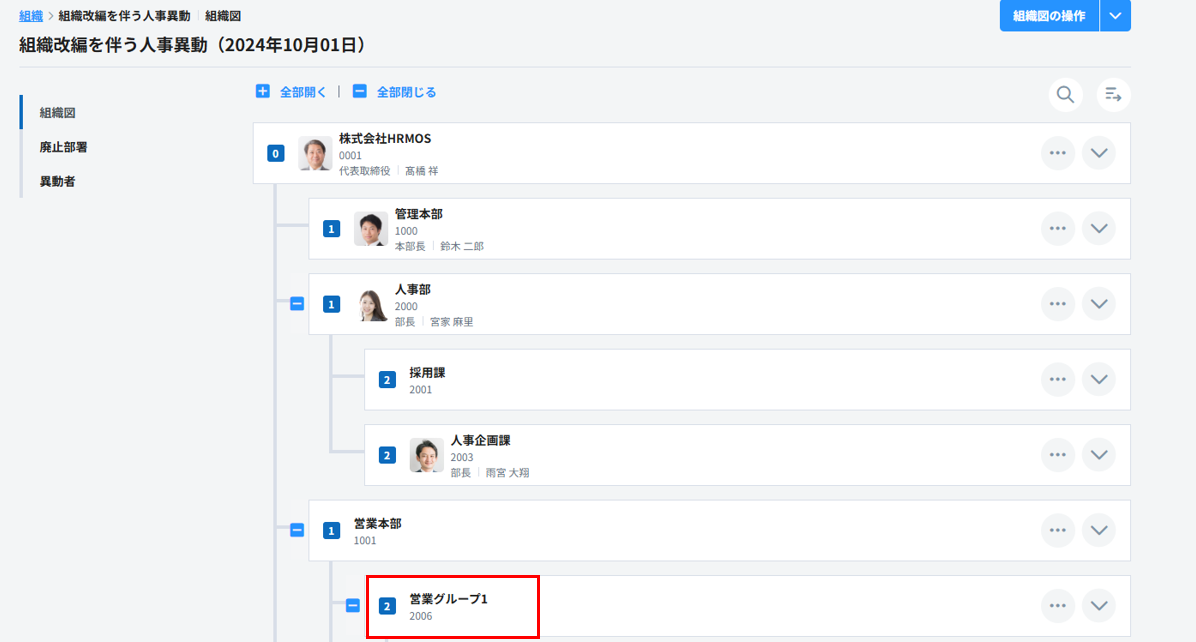Image resolution: width=1196 pixels, height=642 pixels.
Task: Open three-dot menu for 採用課
Action: click(1058, 379)
